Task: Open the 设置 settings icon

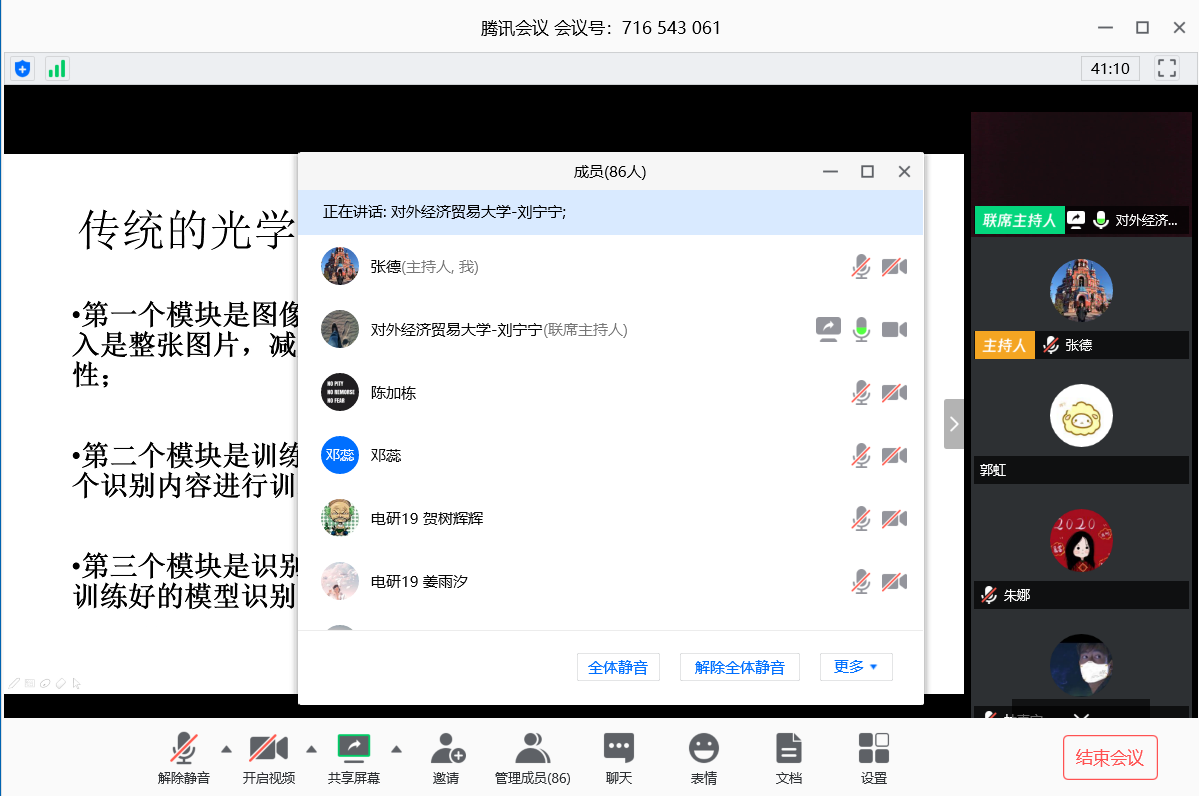Action: coord(874,756)
